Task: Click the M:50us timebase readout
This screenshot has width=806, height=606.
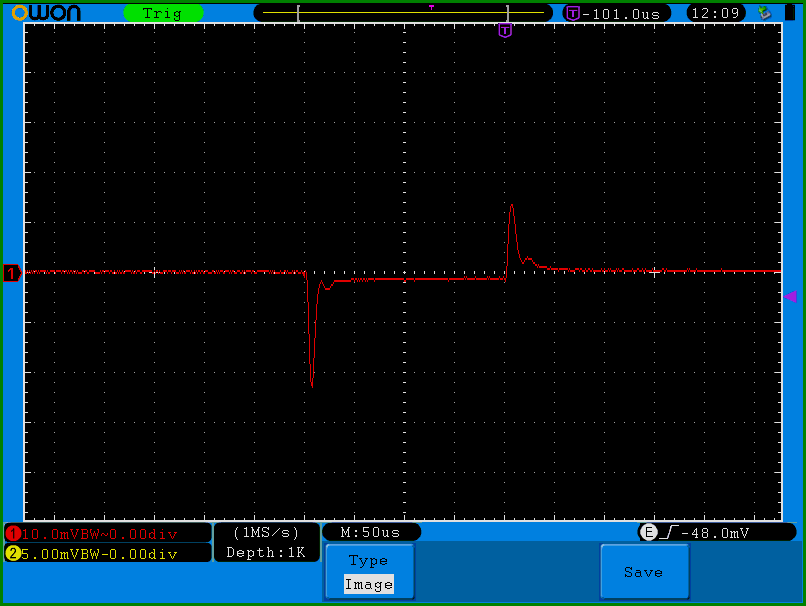Action: point(371,532)
